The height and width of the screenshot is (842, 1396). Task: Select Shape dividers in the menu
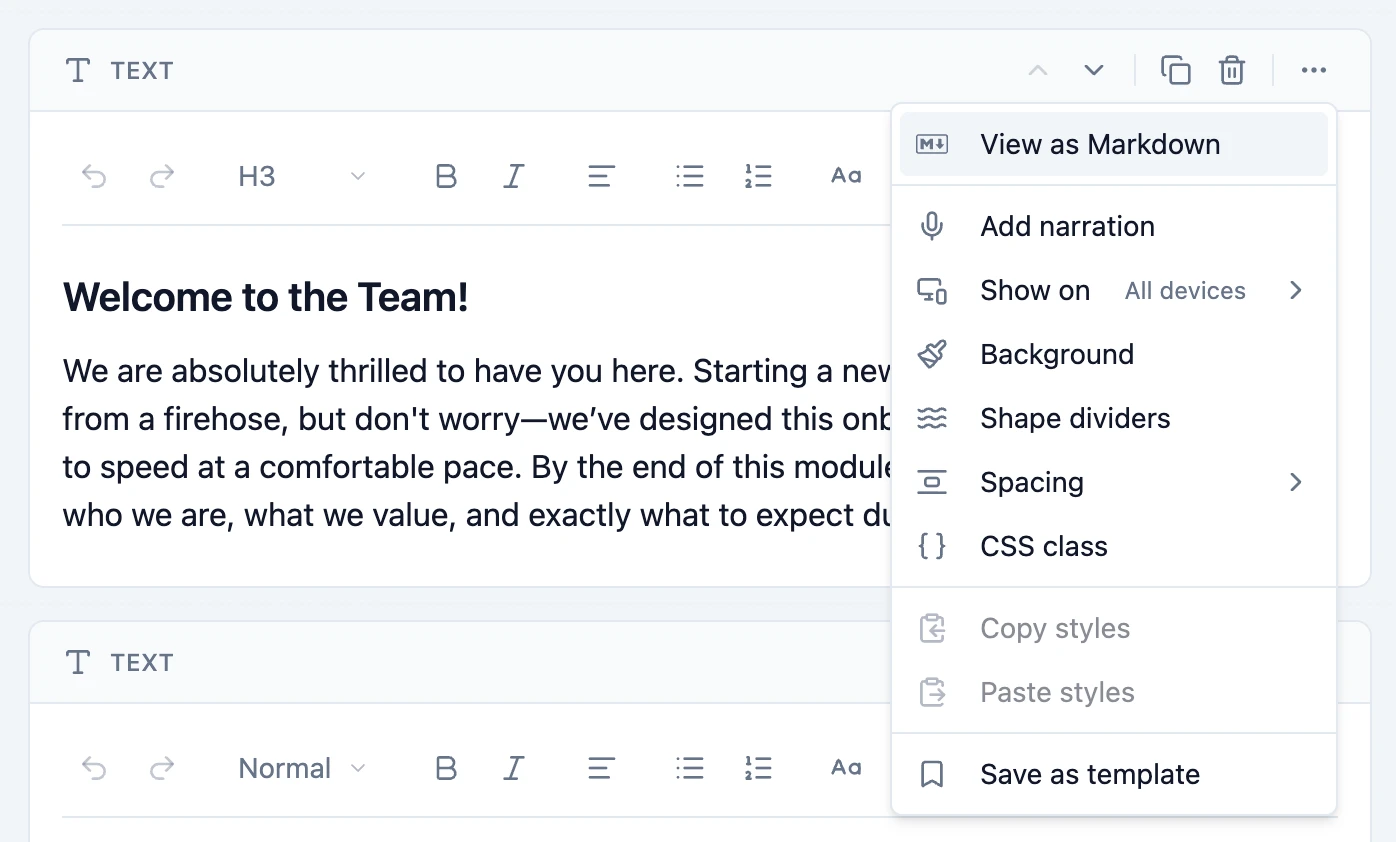(1114, 418)
